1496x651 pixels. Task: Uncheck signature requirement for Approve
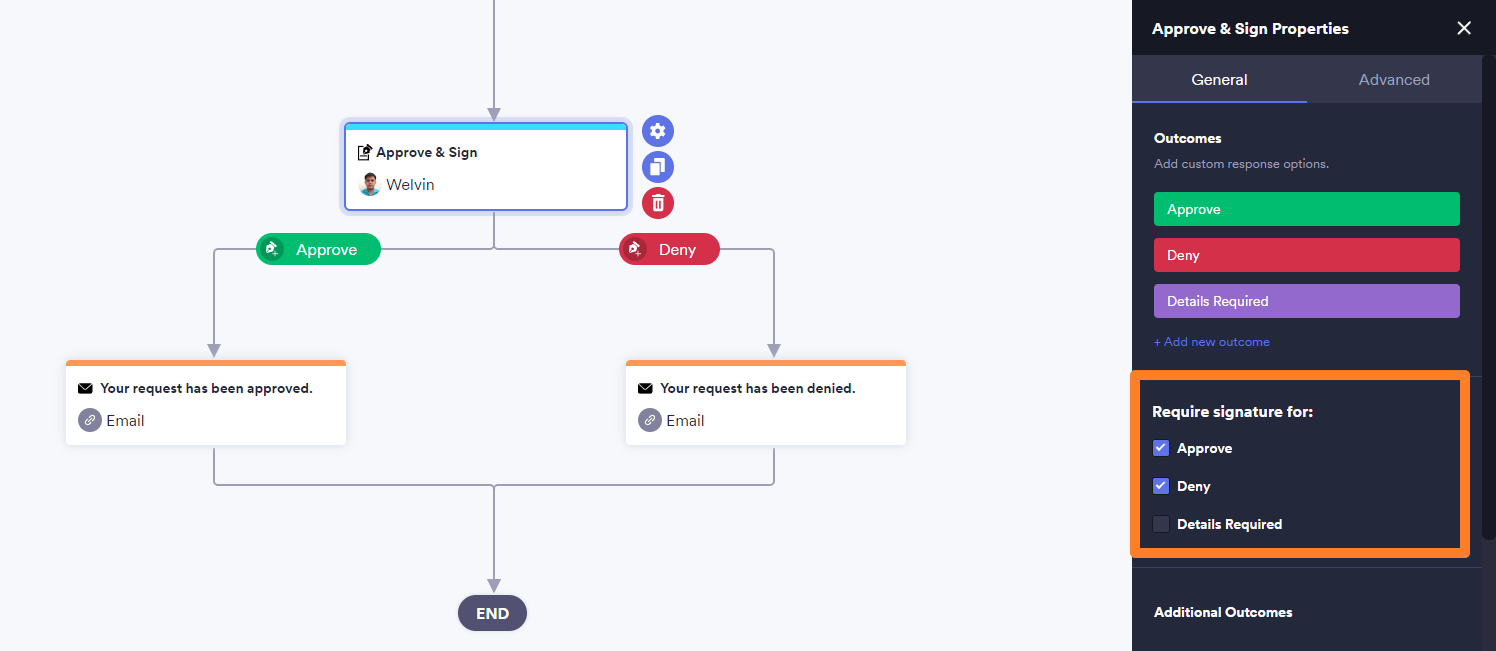[x=1161, y=448]
